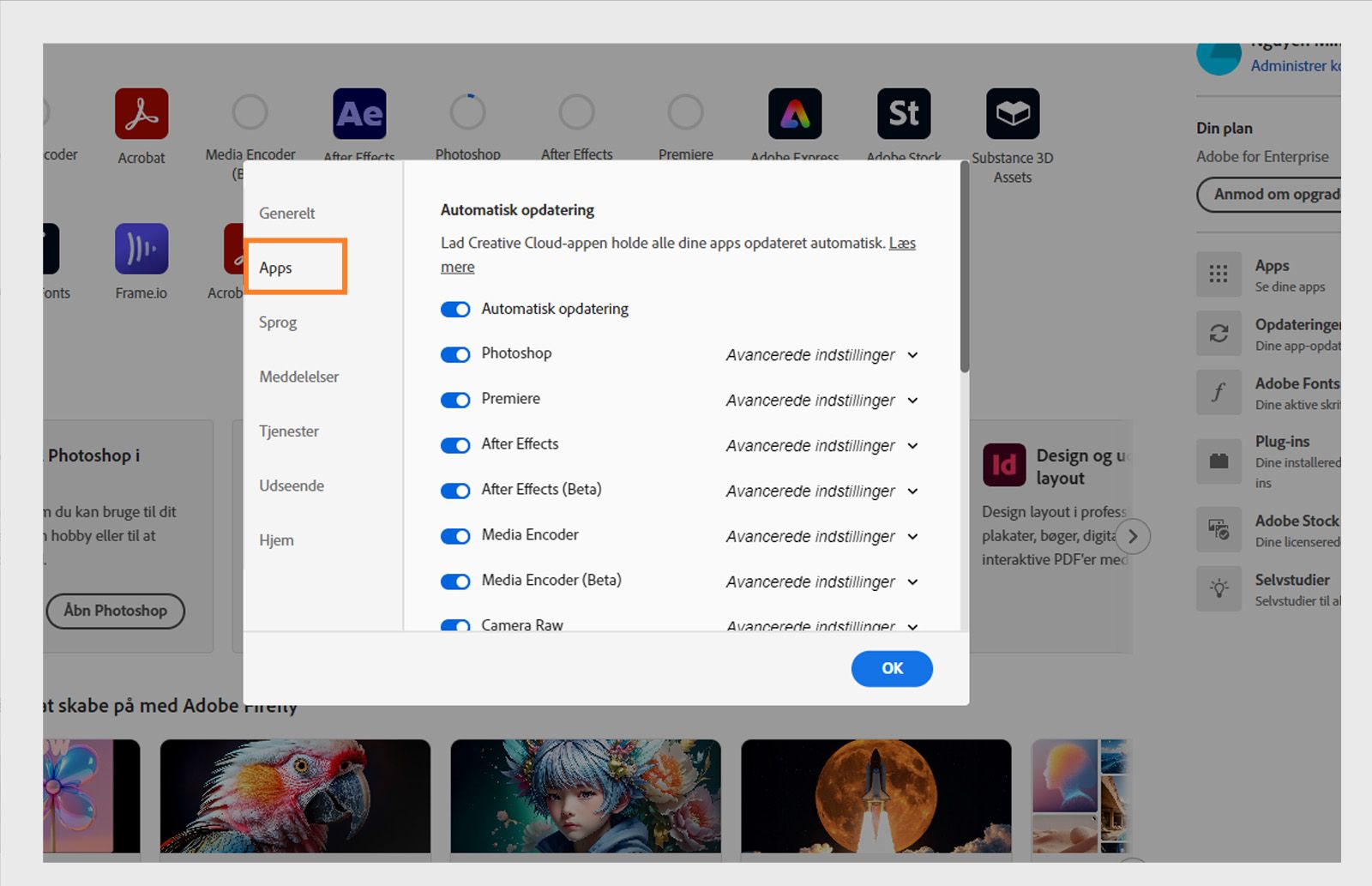Turn off automatic updates for Photoshop
Screen dimensions: 1372x886
click(455, 354)
